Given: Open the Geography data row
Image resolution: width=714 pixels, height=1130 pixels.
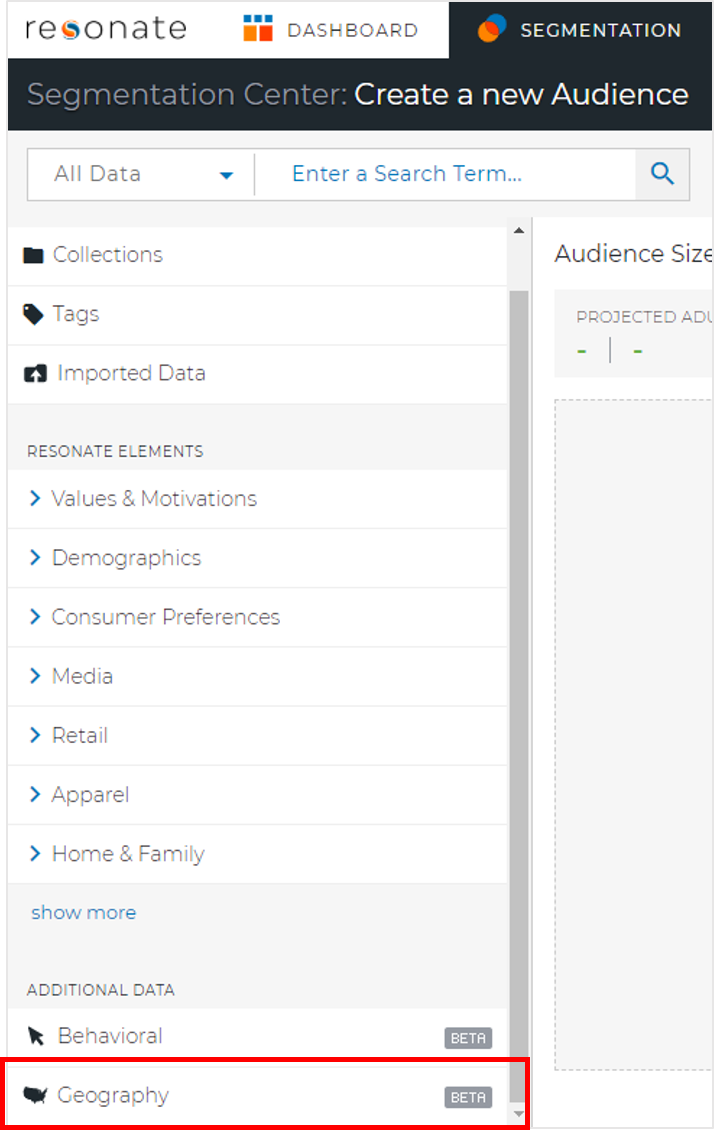Looking at the screenshot, I should point(257,1095).
